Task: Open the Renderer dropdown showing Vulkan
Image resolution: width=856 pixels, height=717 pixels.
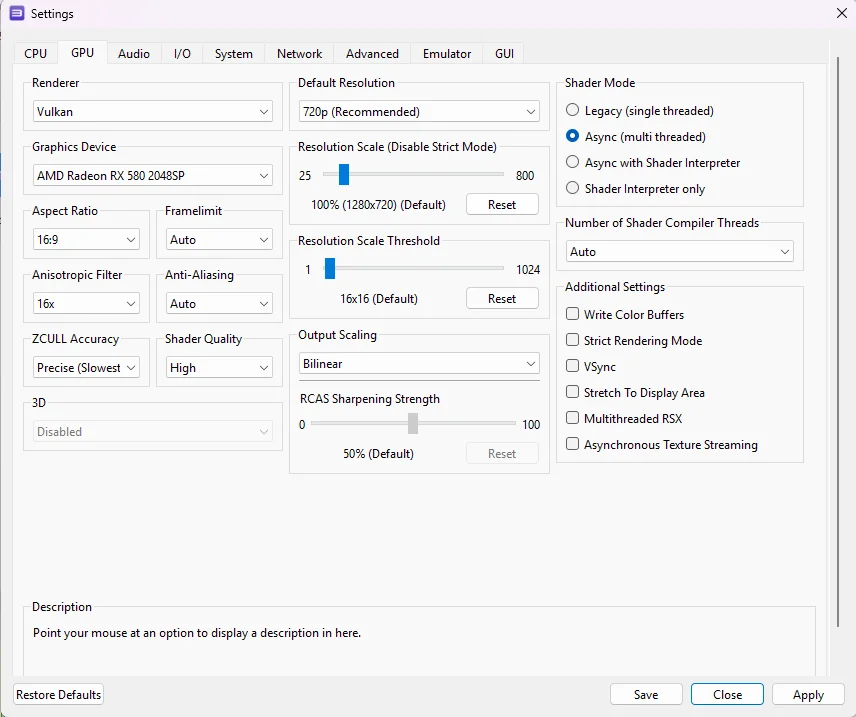Action: coord(152,111)
